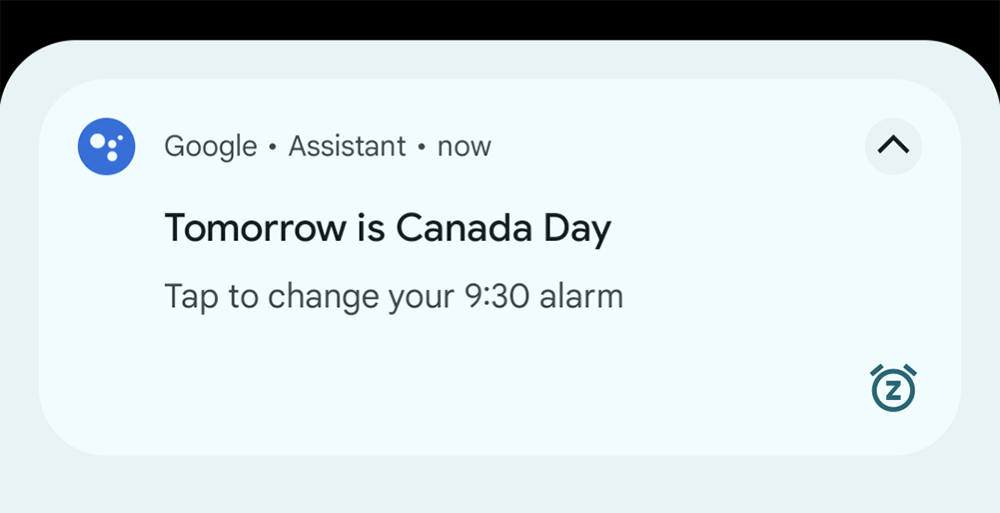
Task: Open the "Tomorrow is Canada Day" notification title
Action: tap(388, 228)
